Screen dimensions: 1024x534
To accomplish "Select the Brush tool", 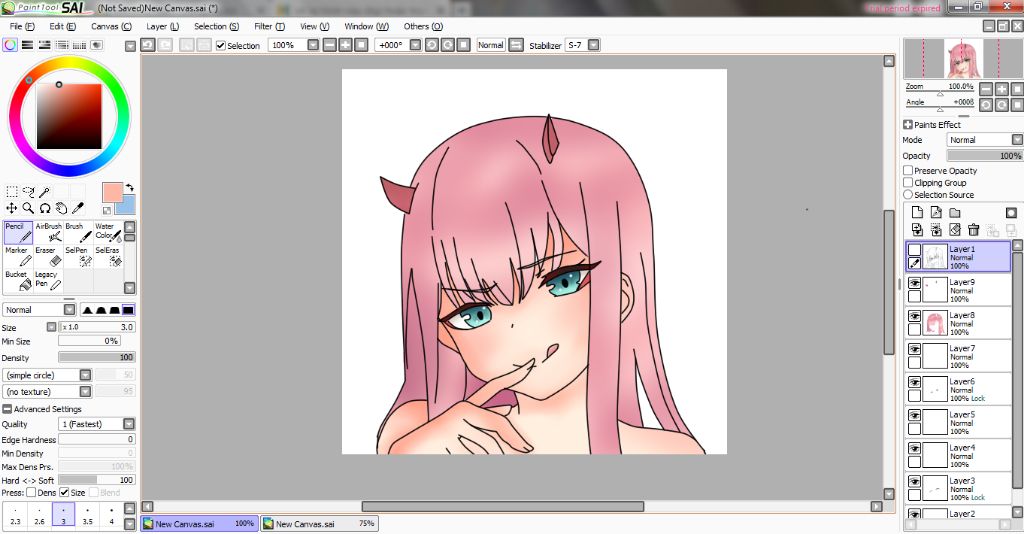I will click(78, 232).
